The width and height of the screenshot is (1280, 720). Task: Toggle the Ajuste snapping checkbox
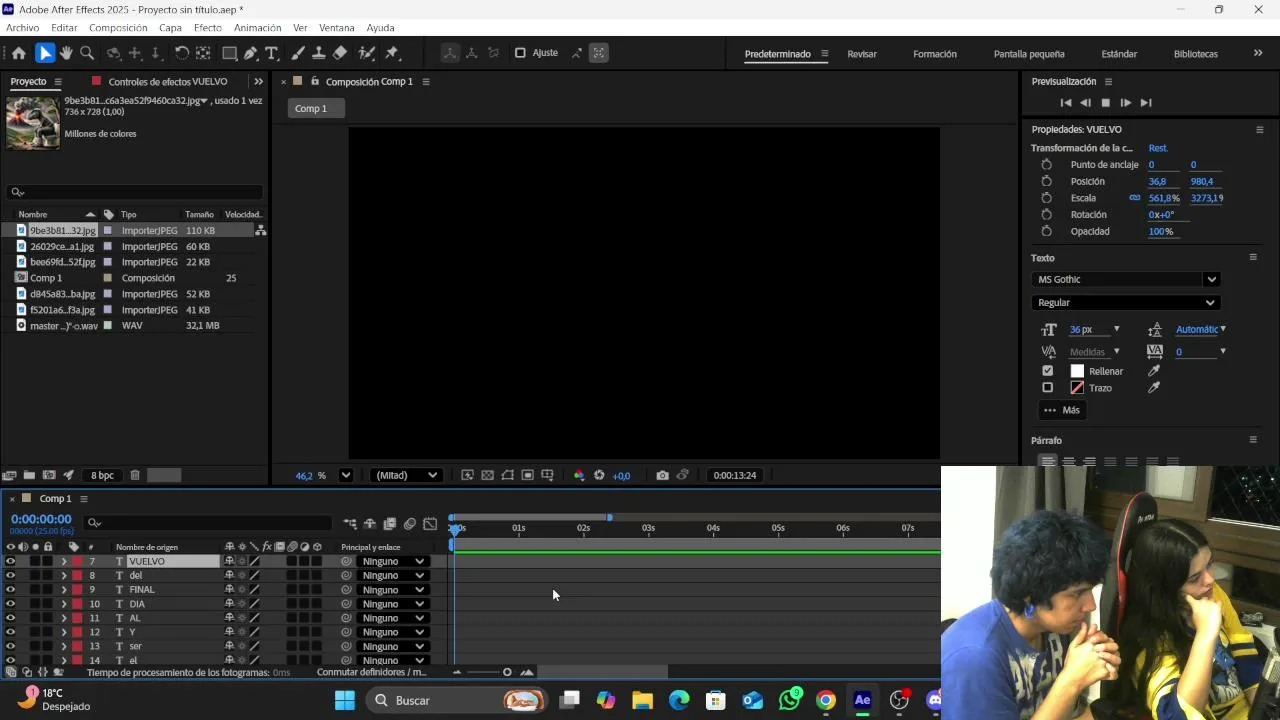[x=520, y=53]
